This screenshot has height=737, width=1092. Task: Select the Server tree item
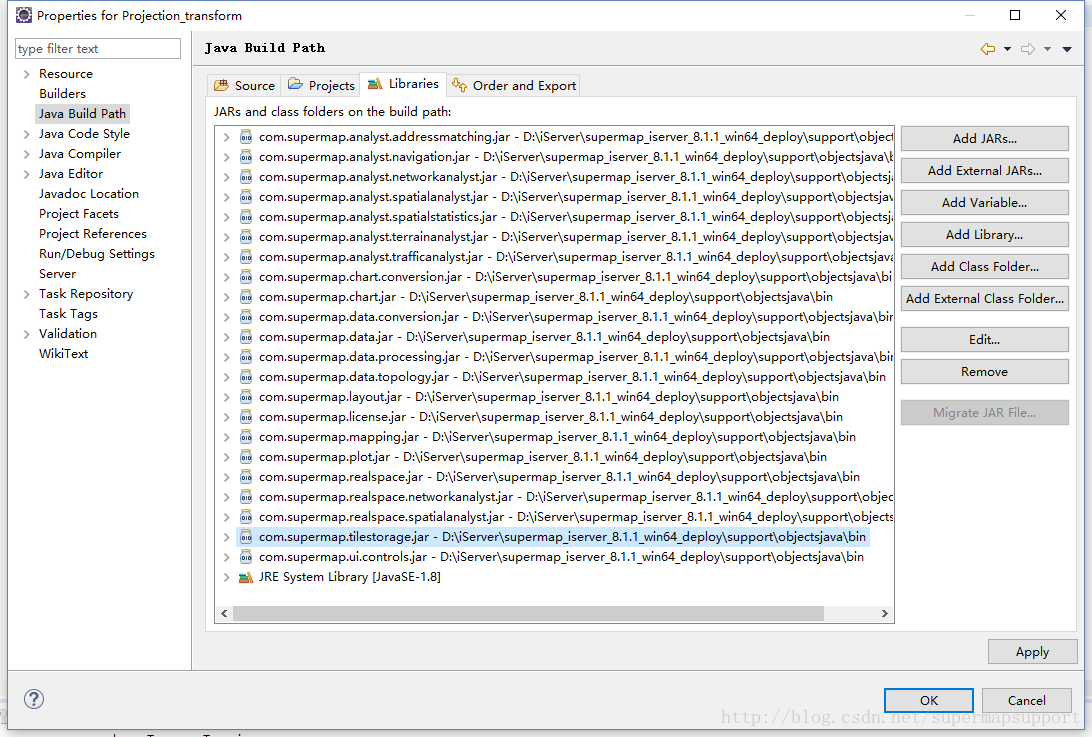pos(57,274)
